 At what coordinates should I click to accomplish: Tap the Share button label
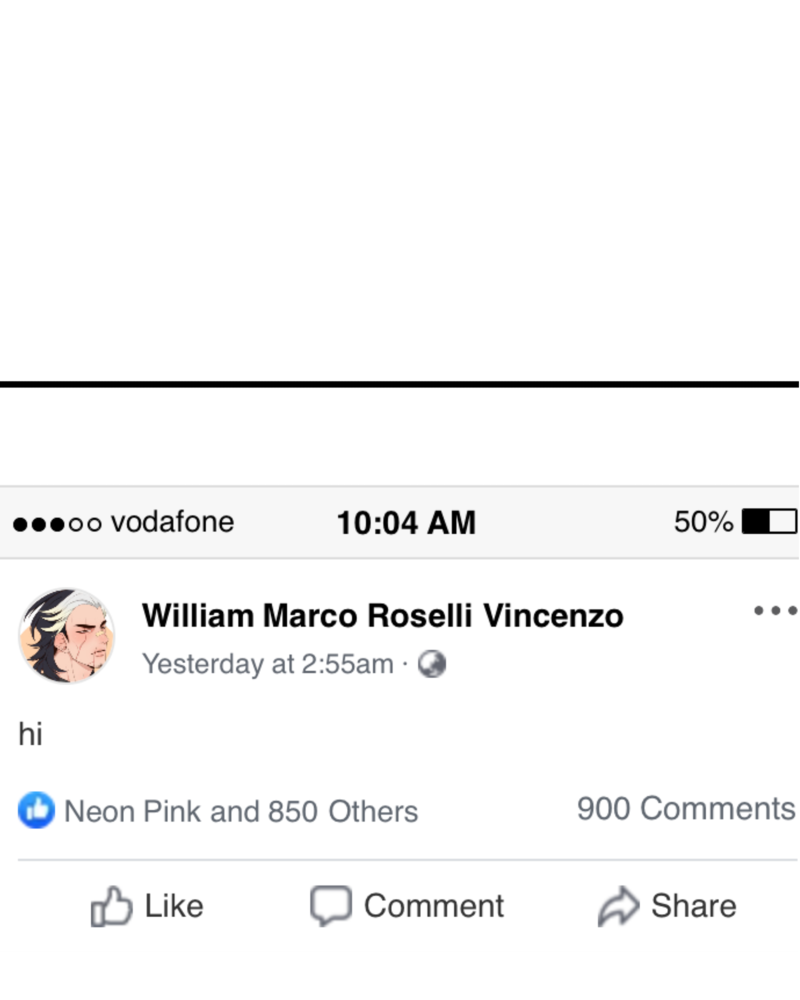693,906
